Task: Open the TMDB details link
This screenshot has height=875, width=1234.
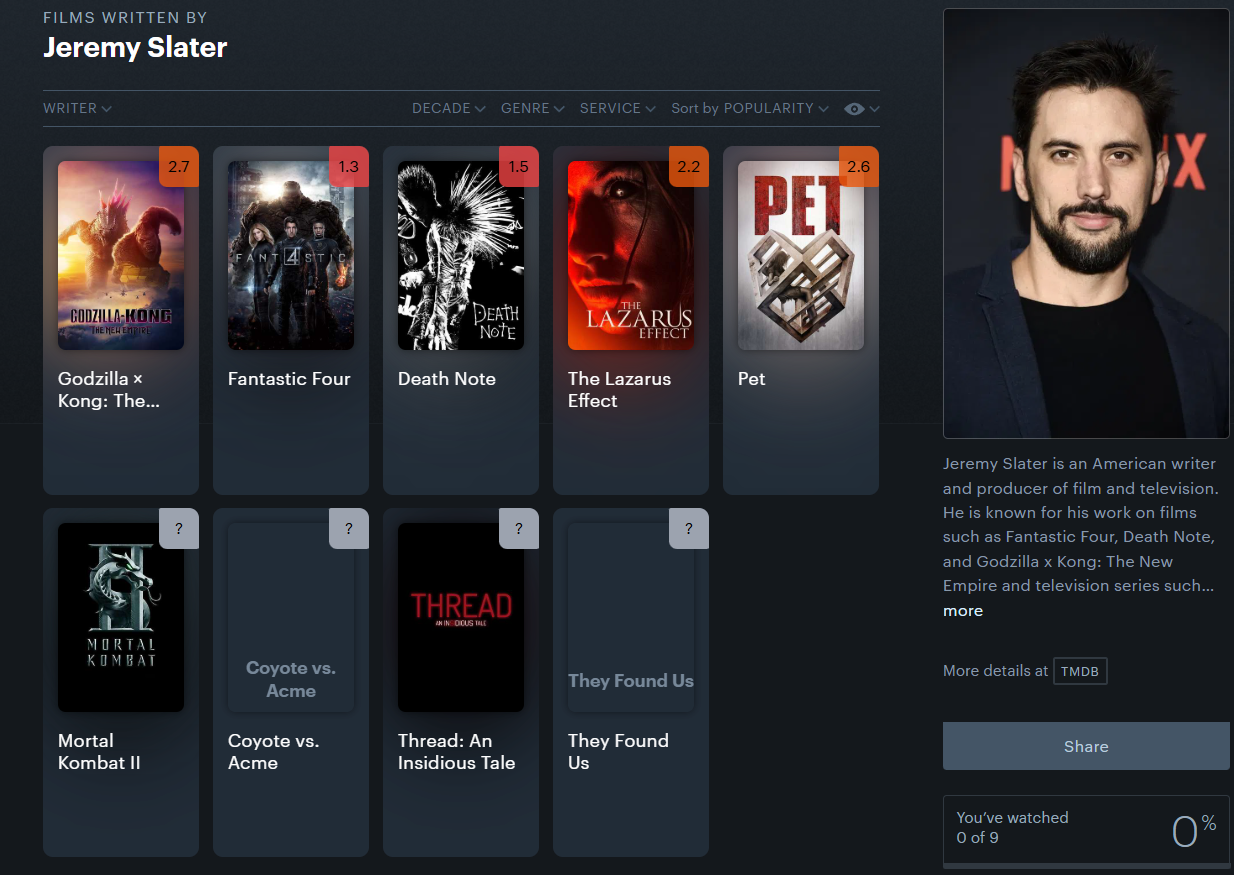Action: [1080, 671]
